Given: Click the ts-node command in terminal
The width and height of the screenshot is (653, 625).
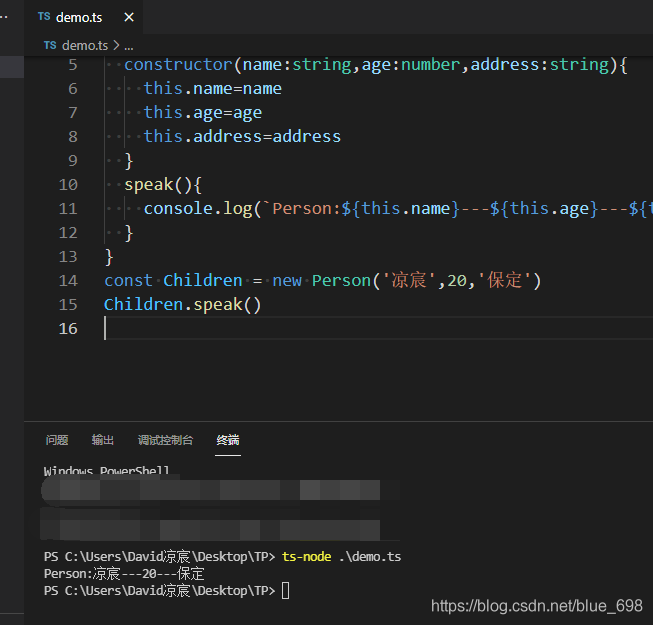Looking at the screenshot, I should (307, 557).
